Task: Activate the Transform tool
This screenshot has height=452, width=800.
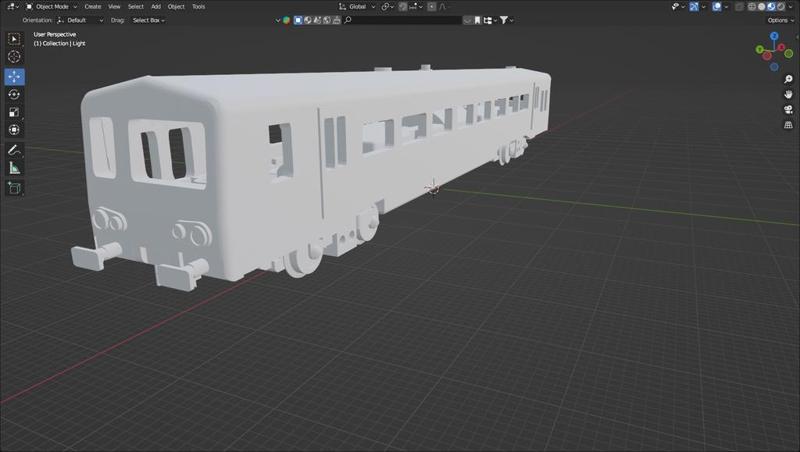Action: pyautogui.click(x=14, y=130)
